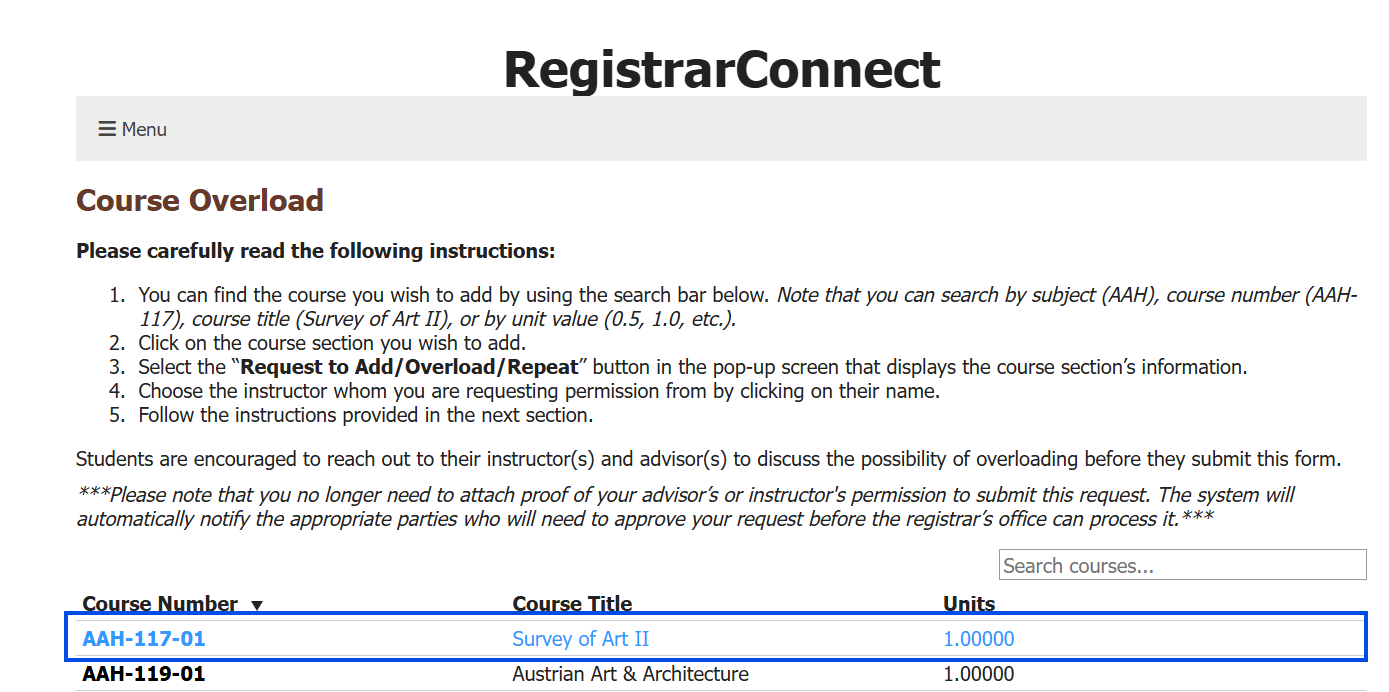
Task: Click the units value for AAH-117-01
Action: [979, 639]
